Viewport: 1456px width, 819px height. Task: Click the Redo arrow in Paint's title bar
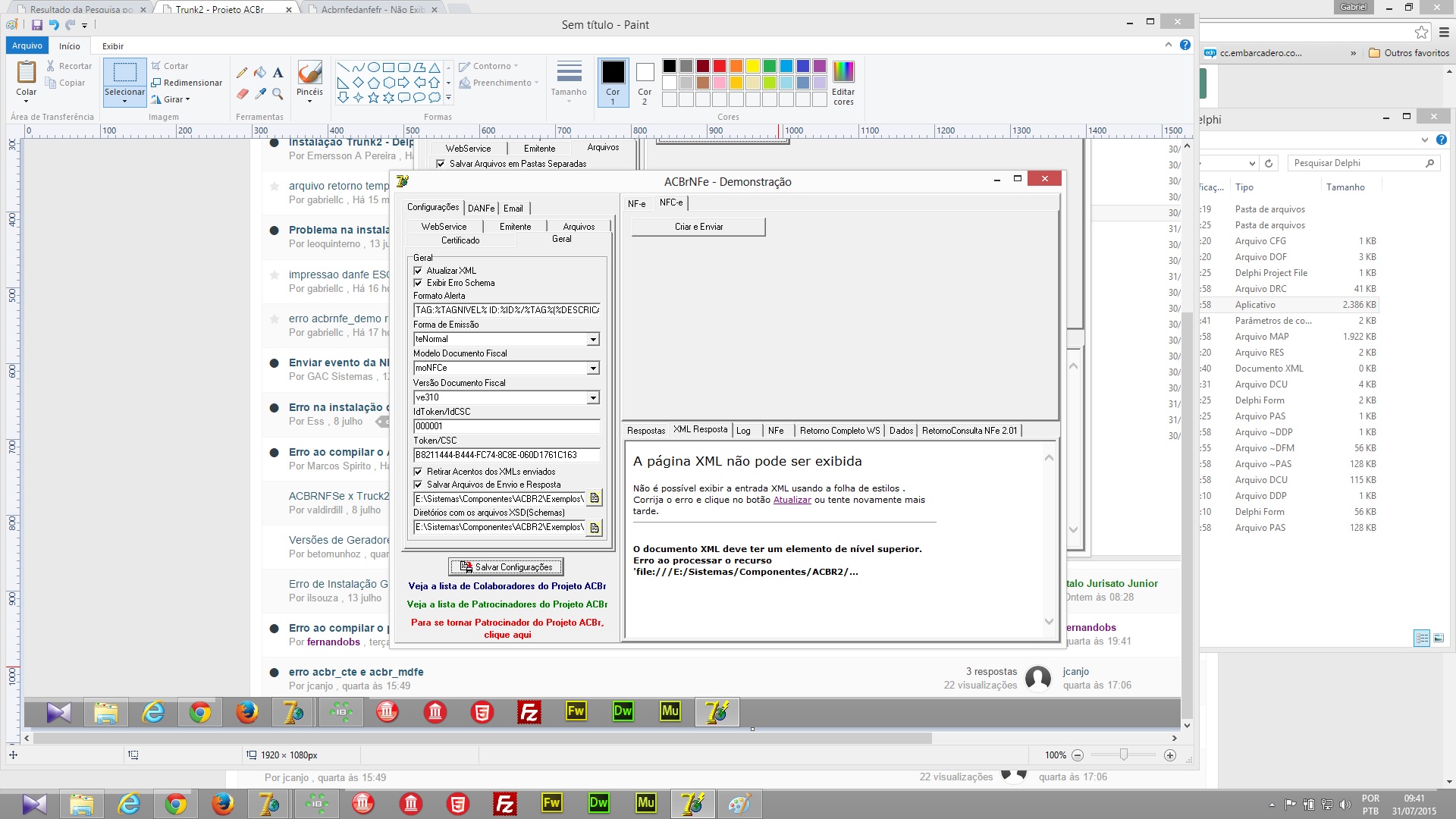coord(71,25)
